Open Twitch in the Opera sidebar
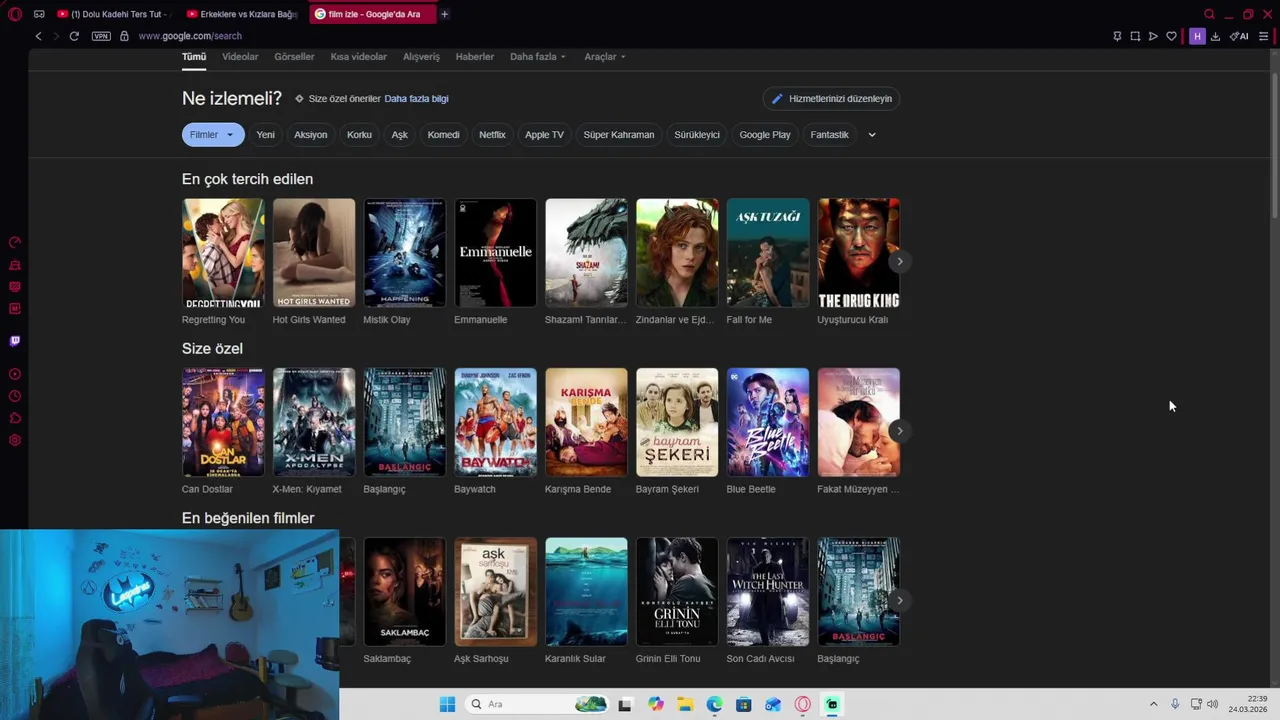The width and height of the screenshot is (1280, 720). (x=14, y=341)
